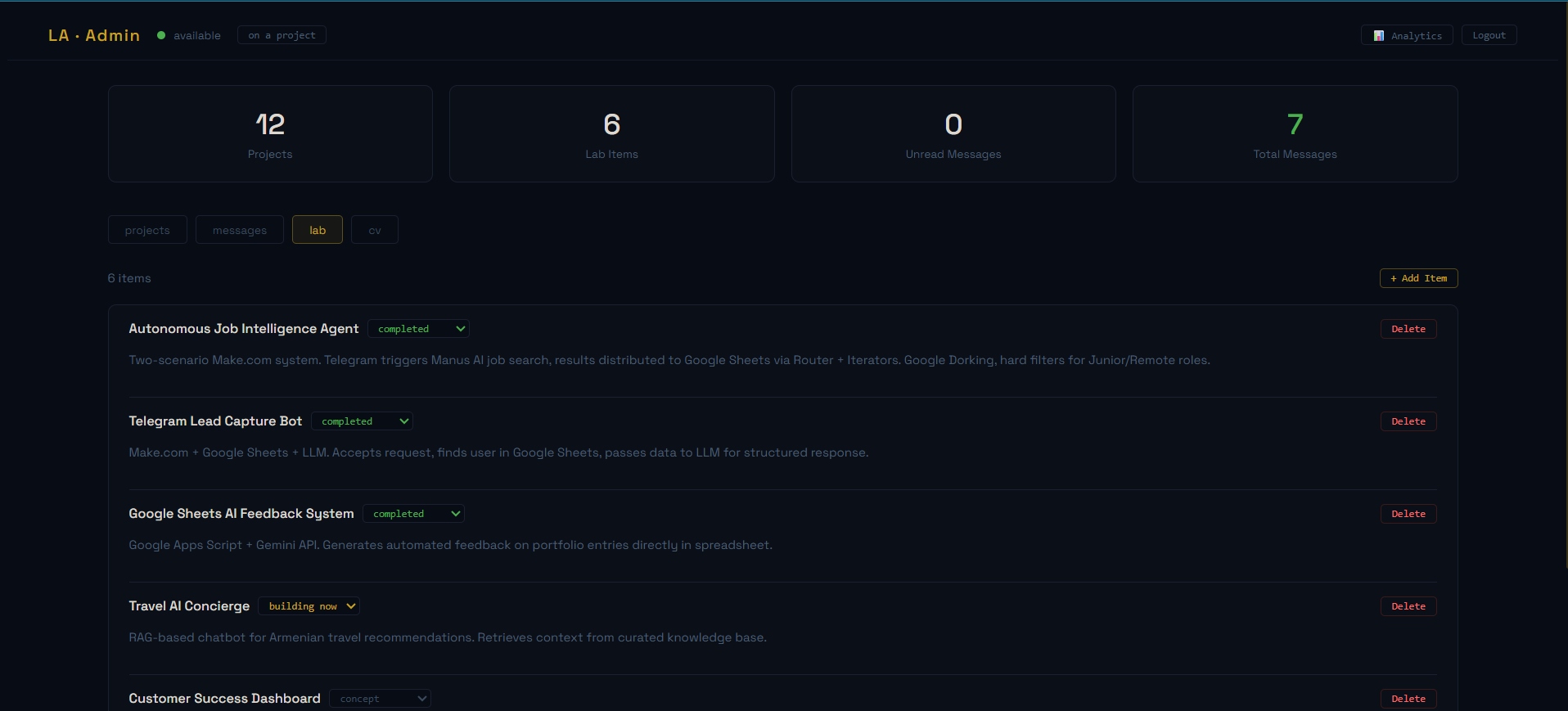Click the 'Customer Success Dashboard' title
The width and height of the screenshot is (1568, 711).
[224, 699]
